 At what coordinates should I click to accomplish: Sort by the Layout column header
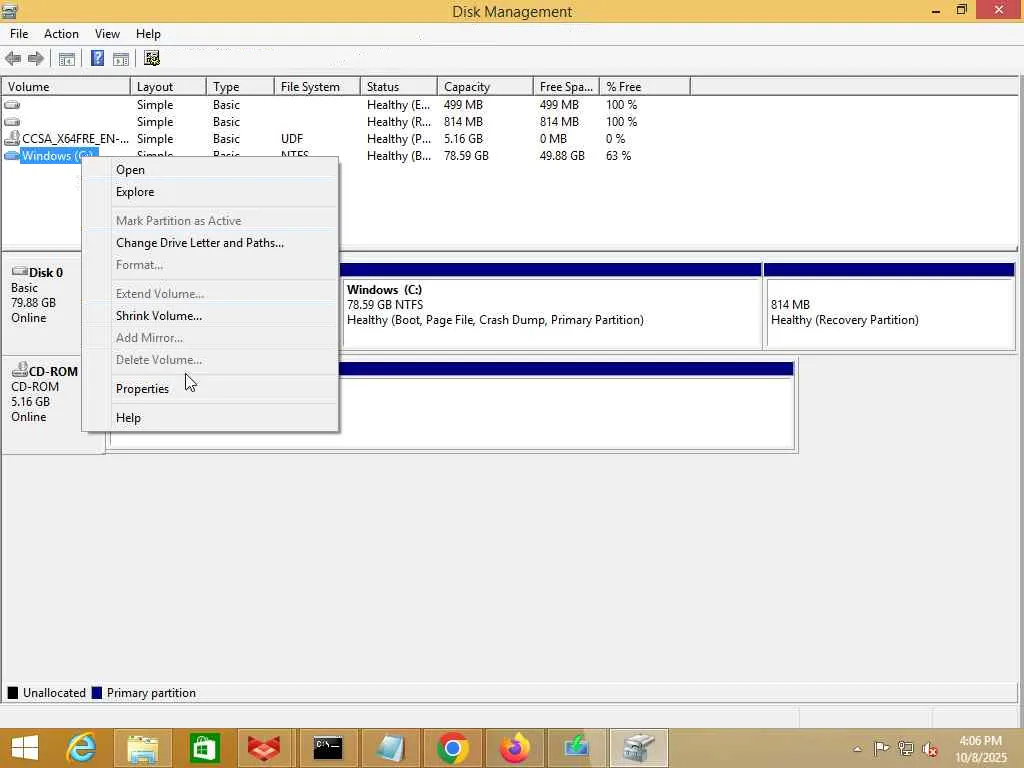click(168, 87)
